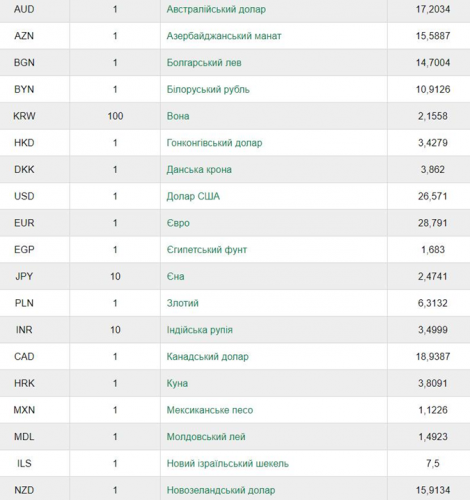Screen dimensions: 470x500
Task: Open the Австралійський долар link
Action: coord(216,9)
